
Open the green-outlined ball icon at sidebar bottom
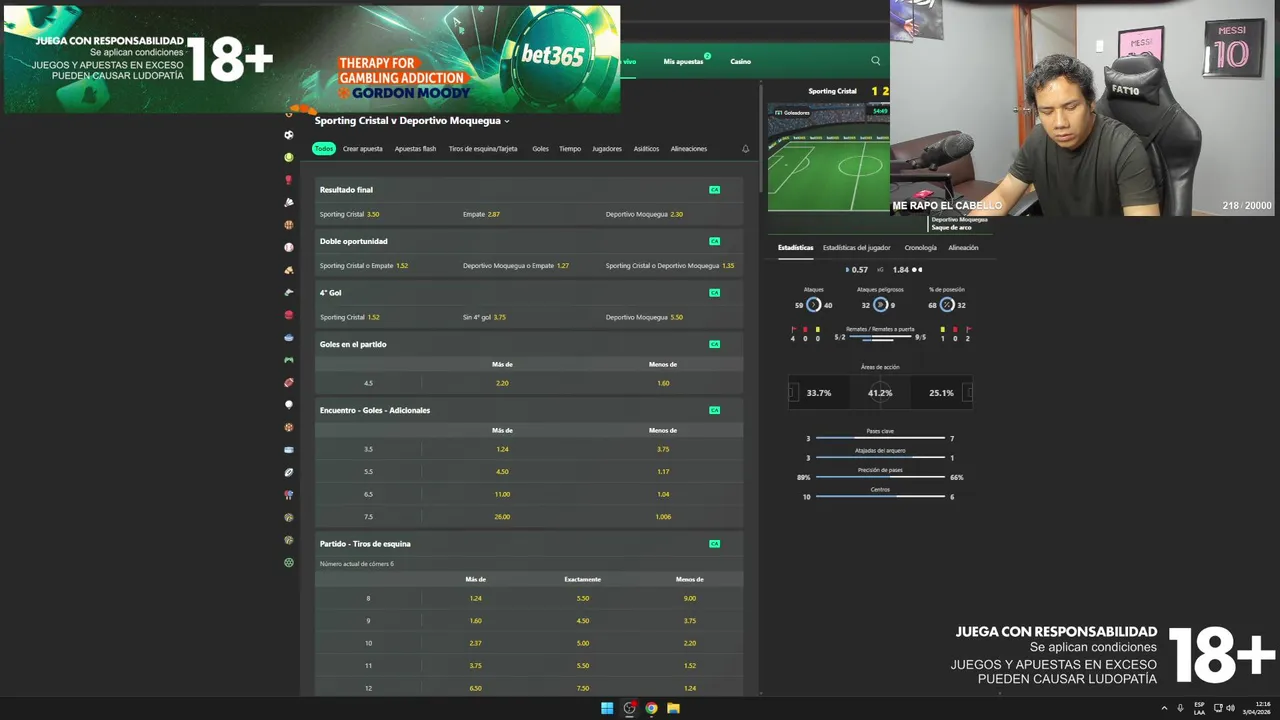pyautogui.click(x=289, y=562)
